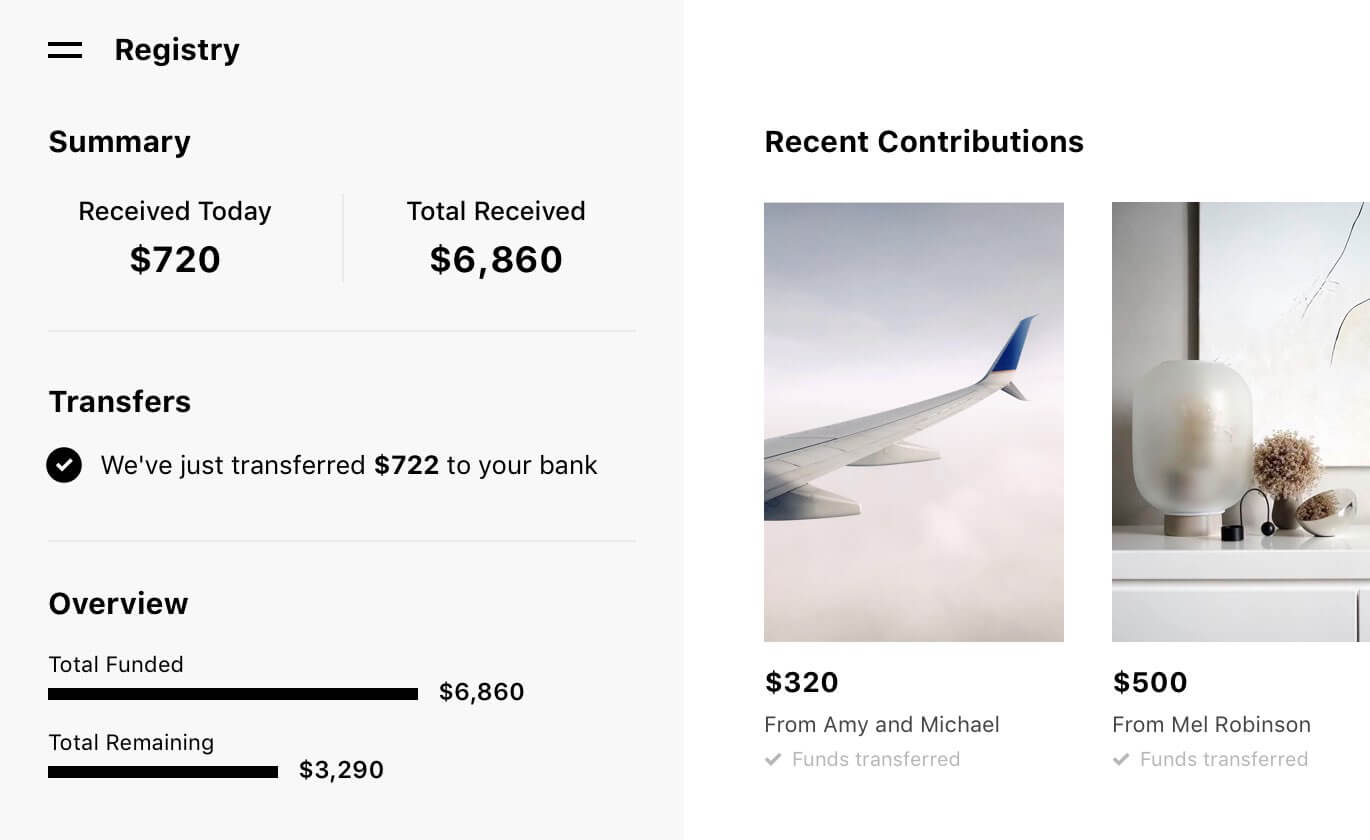Open the Summary section heading
Screen dimensions: 1370x840
tap(119, 142)
